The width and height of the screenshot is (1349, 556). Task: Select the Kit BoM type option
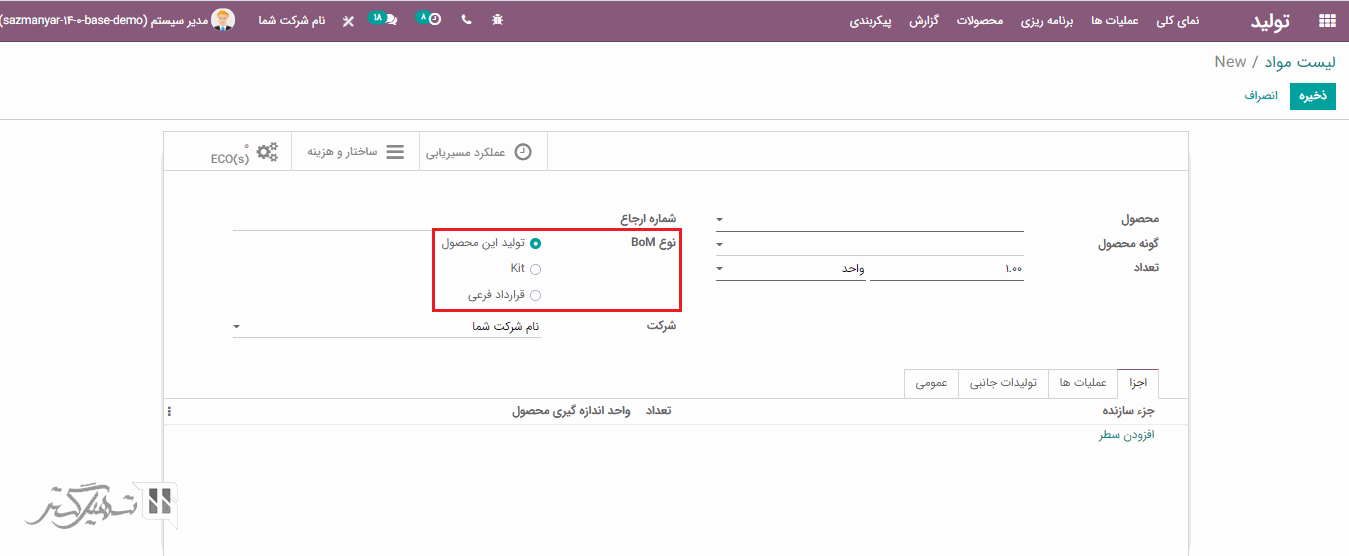pyautogui.click(x=536, y=269)
